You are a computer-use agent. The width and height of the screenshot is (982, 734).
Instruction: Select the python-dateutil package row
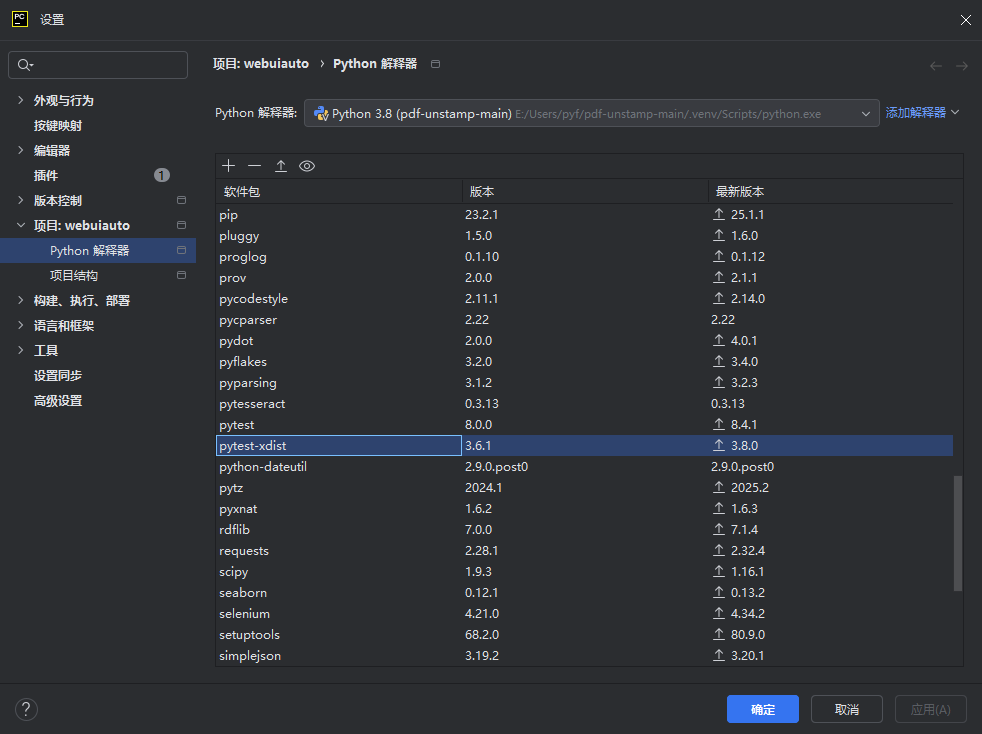coord(584,467)
